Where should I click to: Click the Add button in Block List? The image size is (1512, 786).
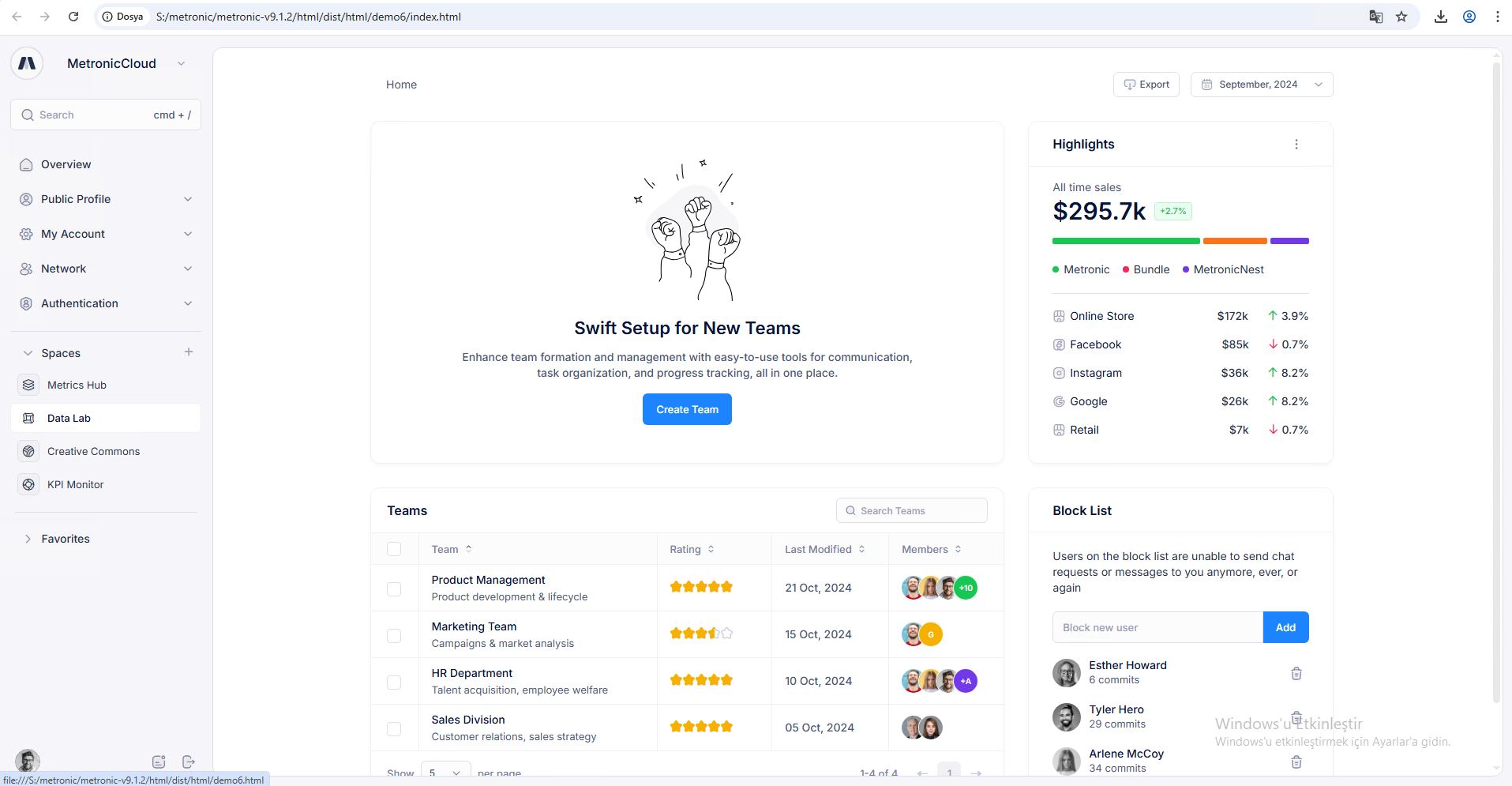tap(1285, 627)
